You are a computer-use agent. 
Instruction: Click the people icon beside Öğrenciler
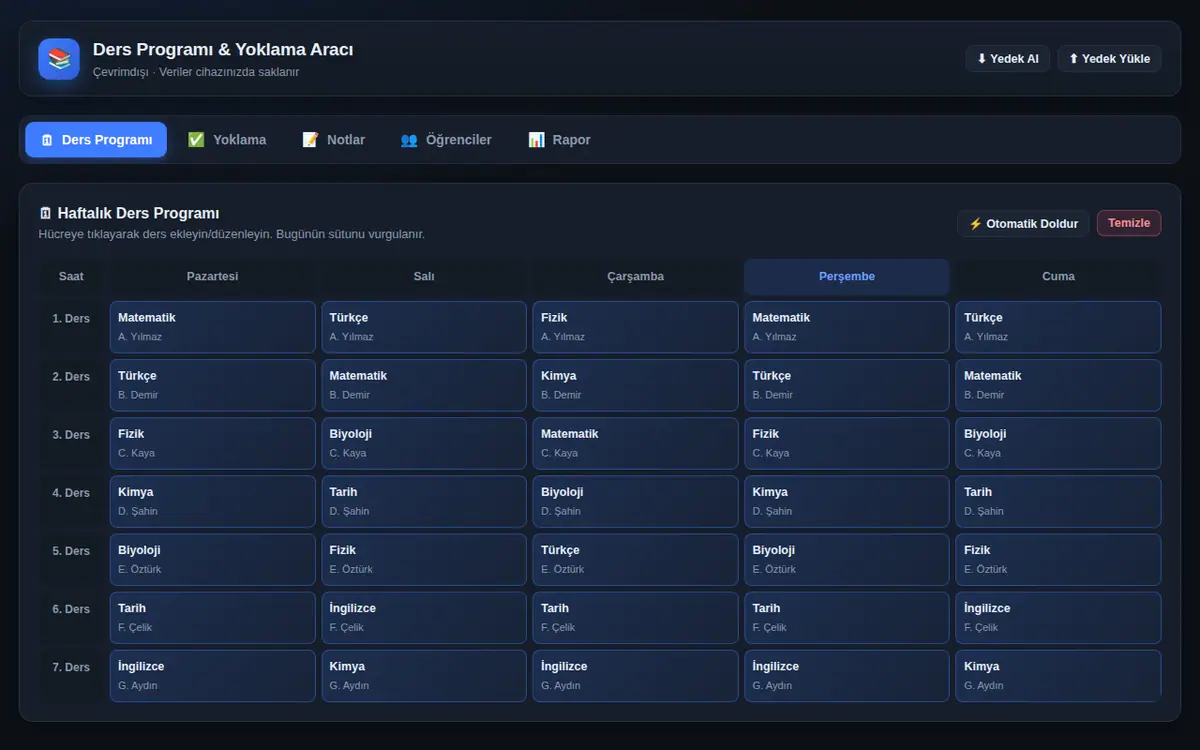coord(409,140)
